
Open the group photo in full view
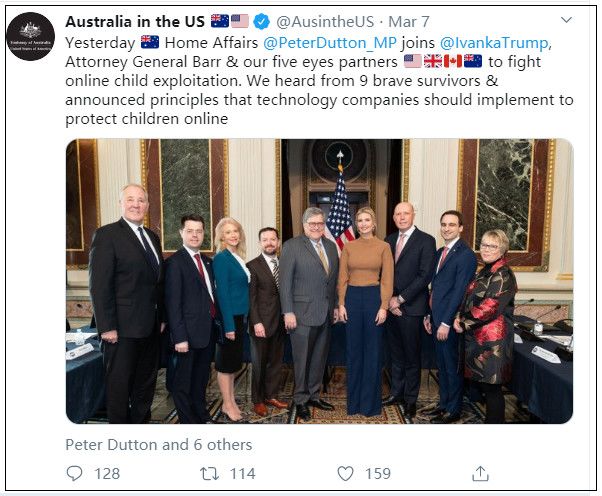(x=319, y=281)
